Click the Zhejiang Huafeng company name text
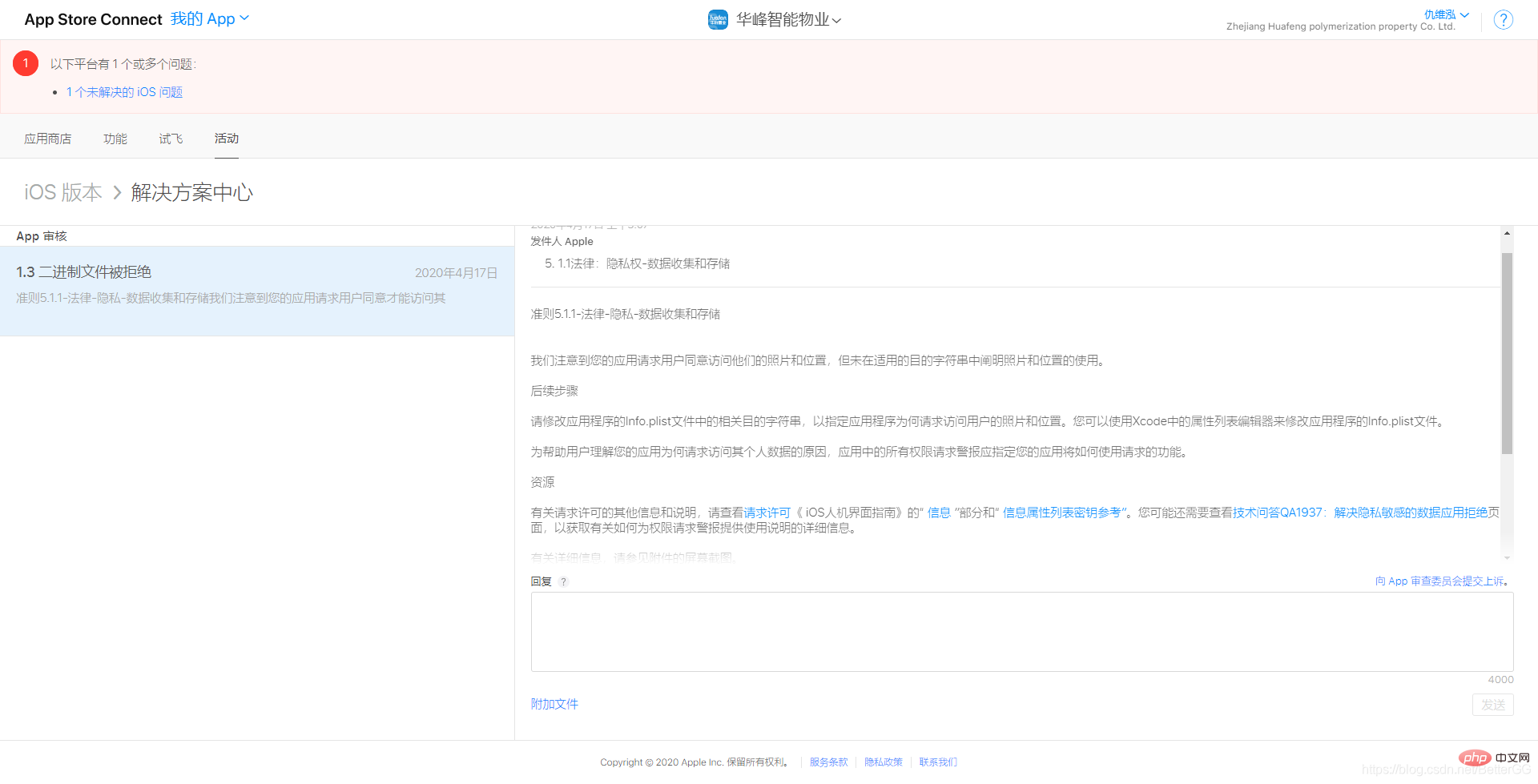 tap(1340, 26)
